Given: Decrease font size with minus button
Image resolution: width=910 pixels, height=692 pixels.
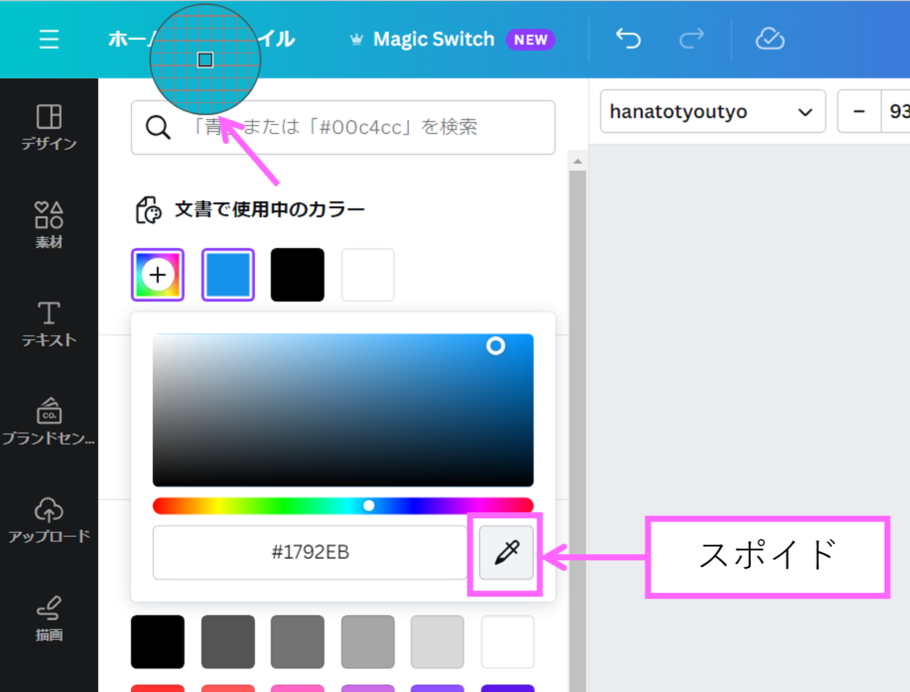Looking at the screenshot, I should point(859,112).
